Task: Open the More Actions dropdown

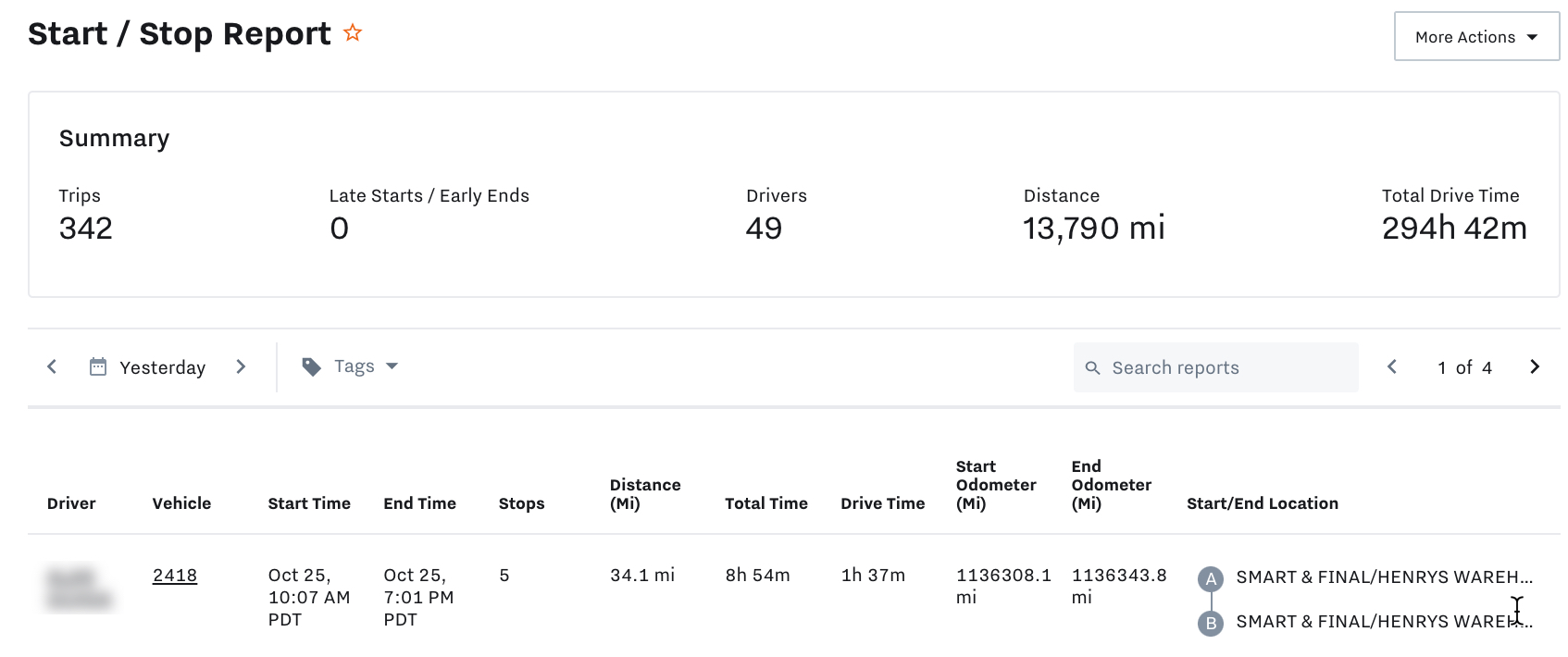Action: [x=1475, y=37]
